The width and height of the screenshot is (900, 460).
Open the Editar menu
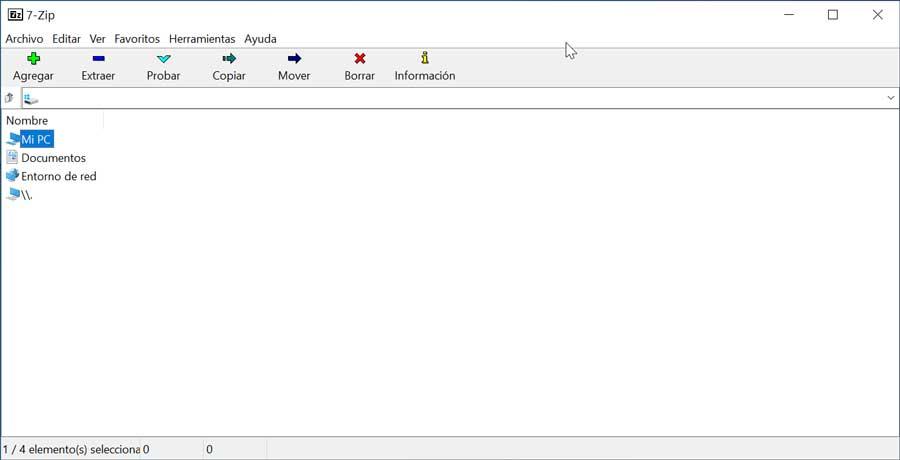67,39
